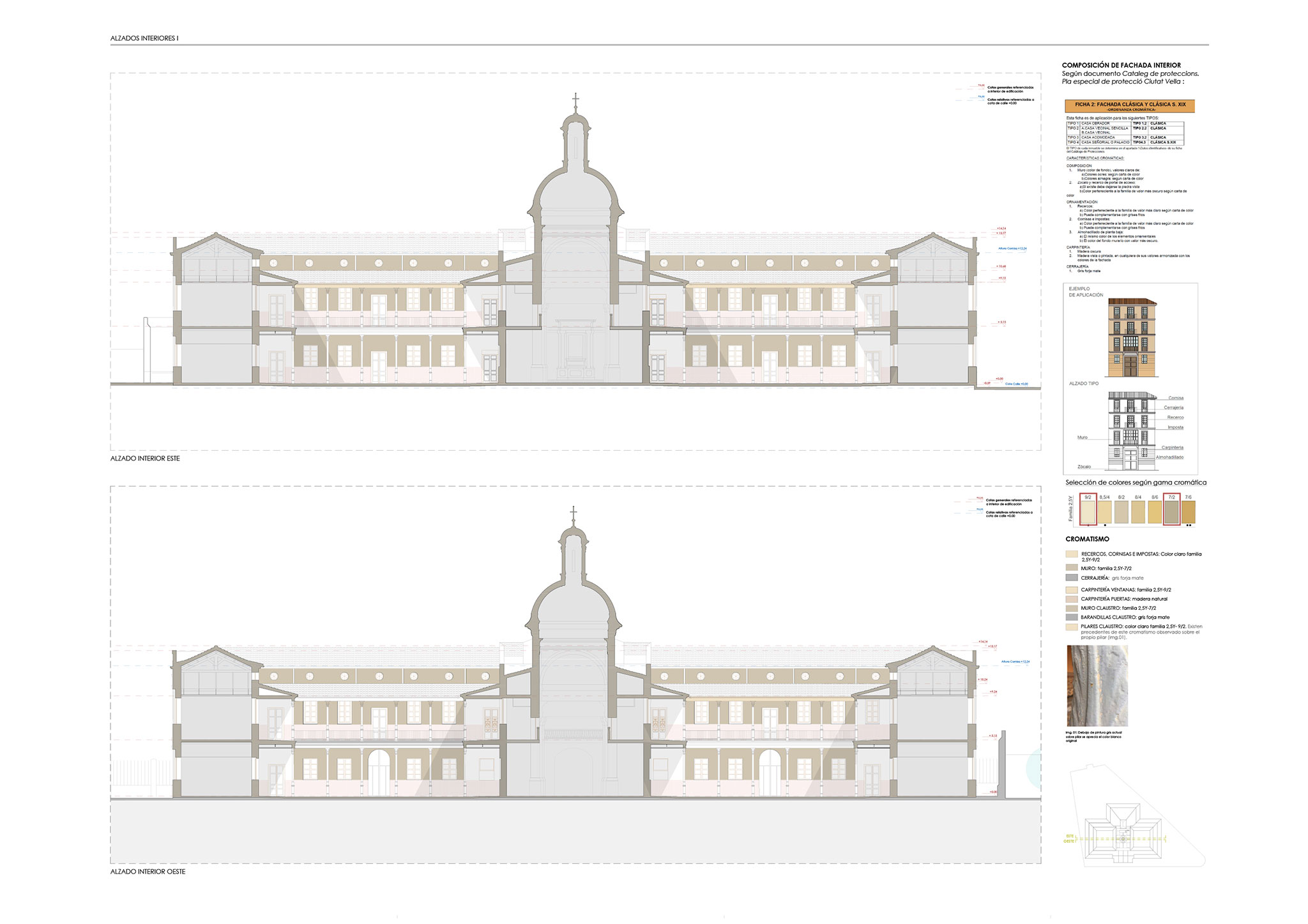Click the BARANDILLAS CLAUSTRO gray swatch
Screen dimensions: 1308x924
(x=1072, y=617)
